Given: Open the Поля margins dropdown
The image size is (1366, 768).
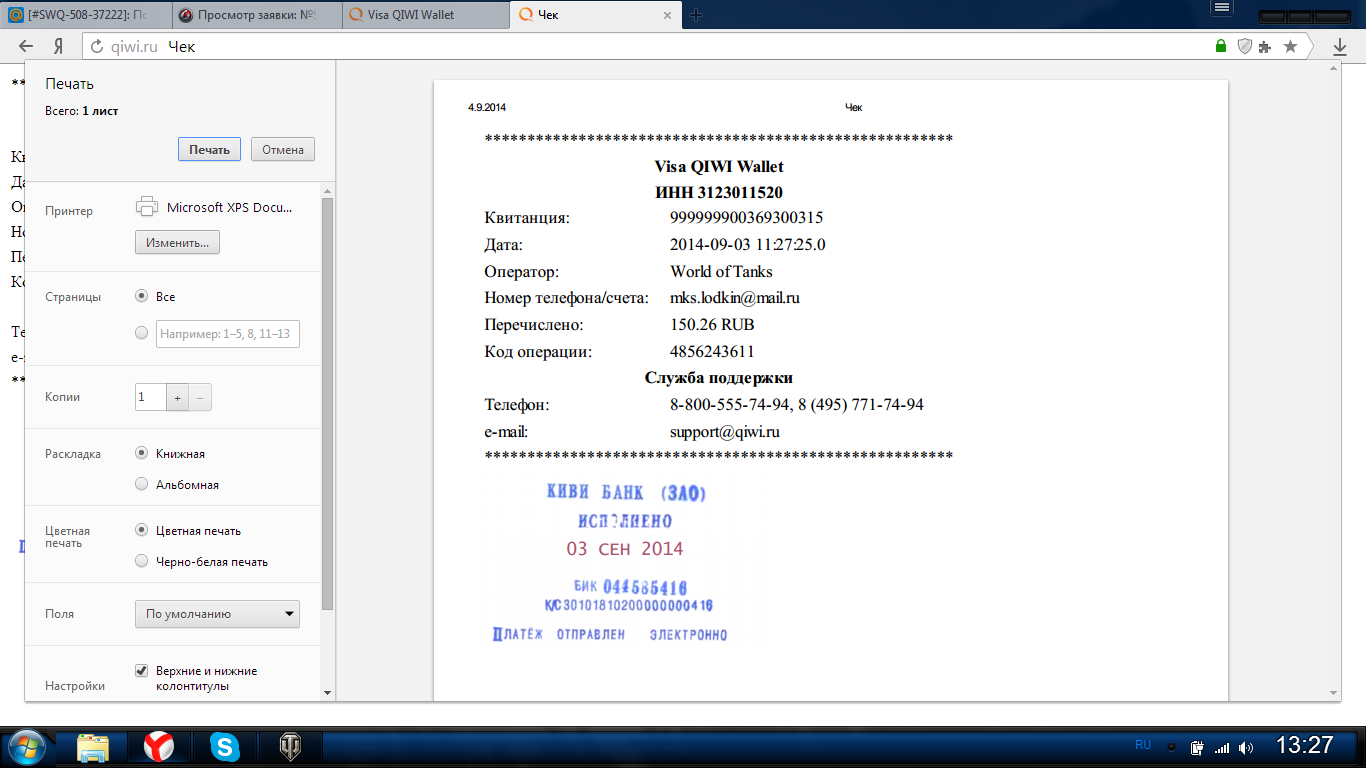Looking at the screenshot, I should coord(217,614).
